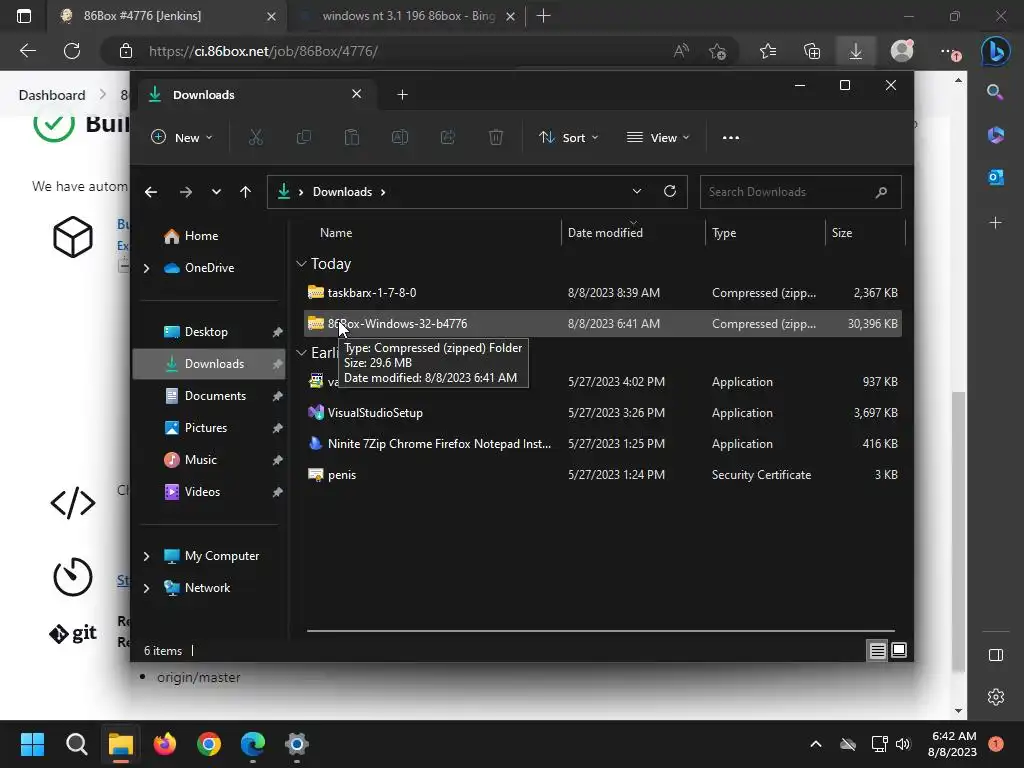Open Outlook in Edge sidebar
The image size is (1024, 768).
[995, 177]
